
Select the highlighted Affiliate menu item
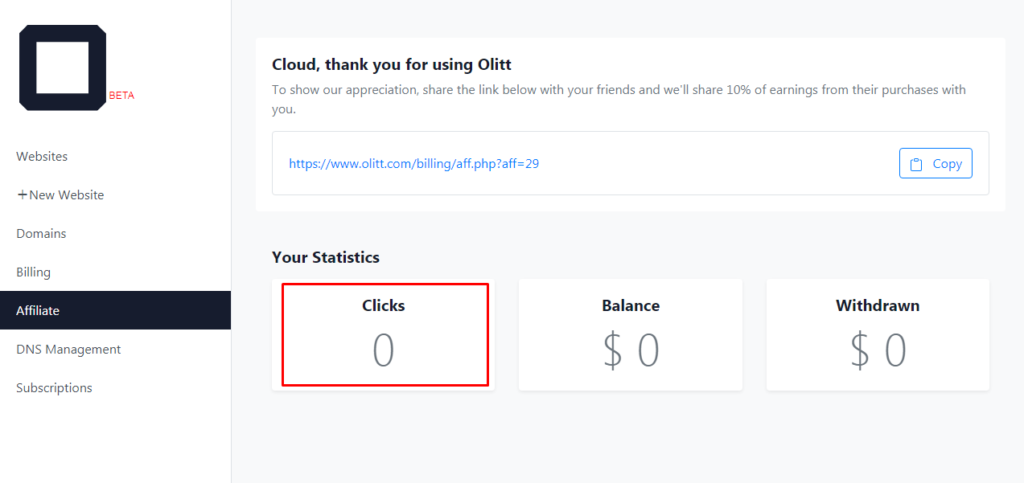tap(38, 310)
